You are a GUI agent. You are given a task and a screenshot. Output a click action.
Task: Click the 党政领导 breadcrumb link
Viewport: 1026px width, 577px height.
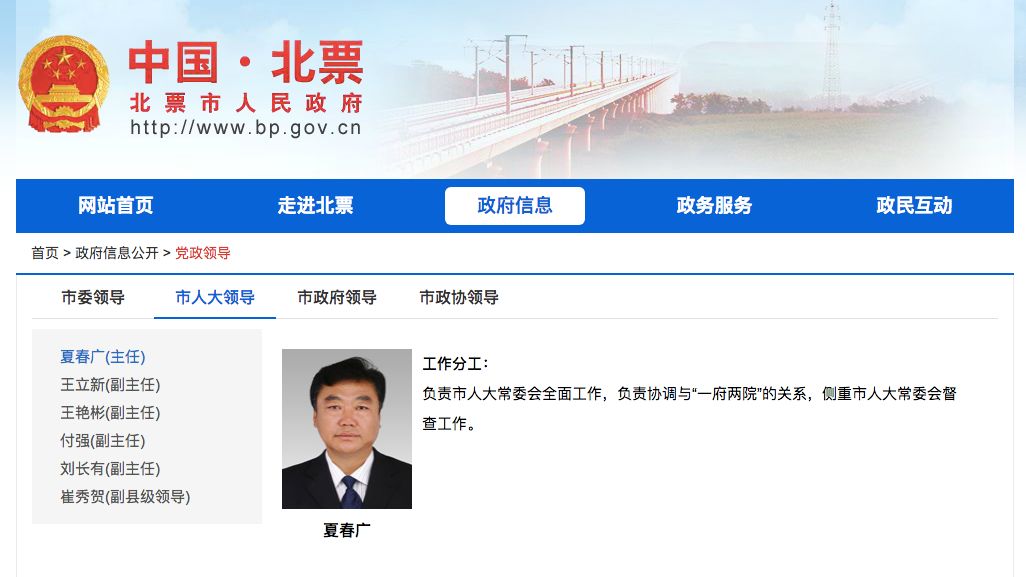[203, 253]
